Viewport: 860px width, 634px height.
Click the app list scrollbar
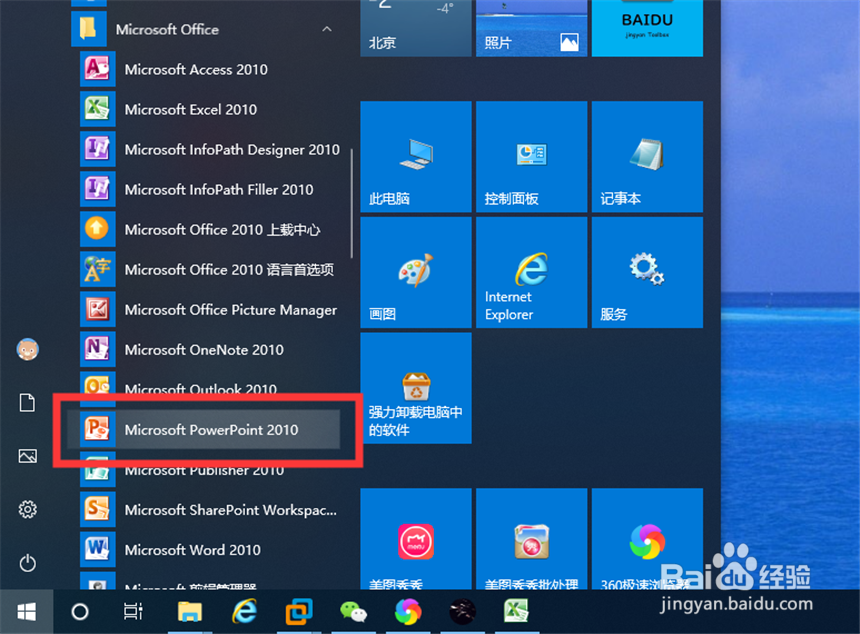(x=351, y=203)
